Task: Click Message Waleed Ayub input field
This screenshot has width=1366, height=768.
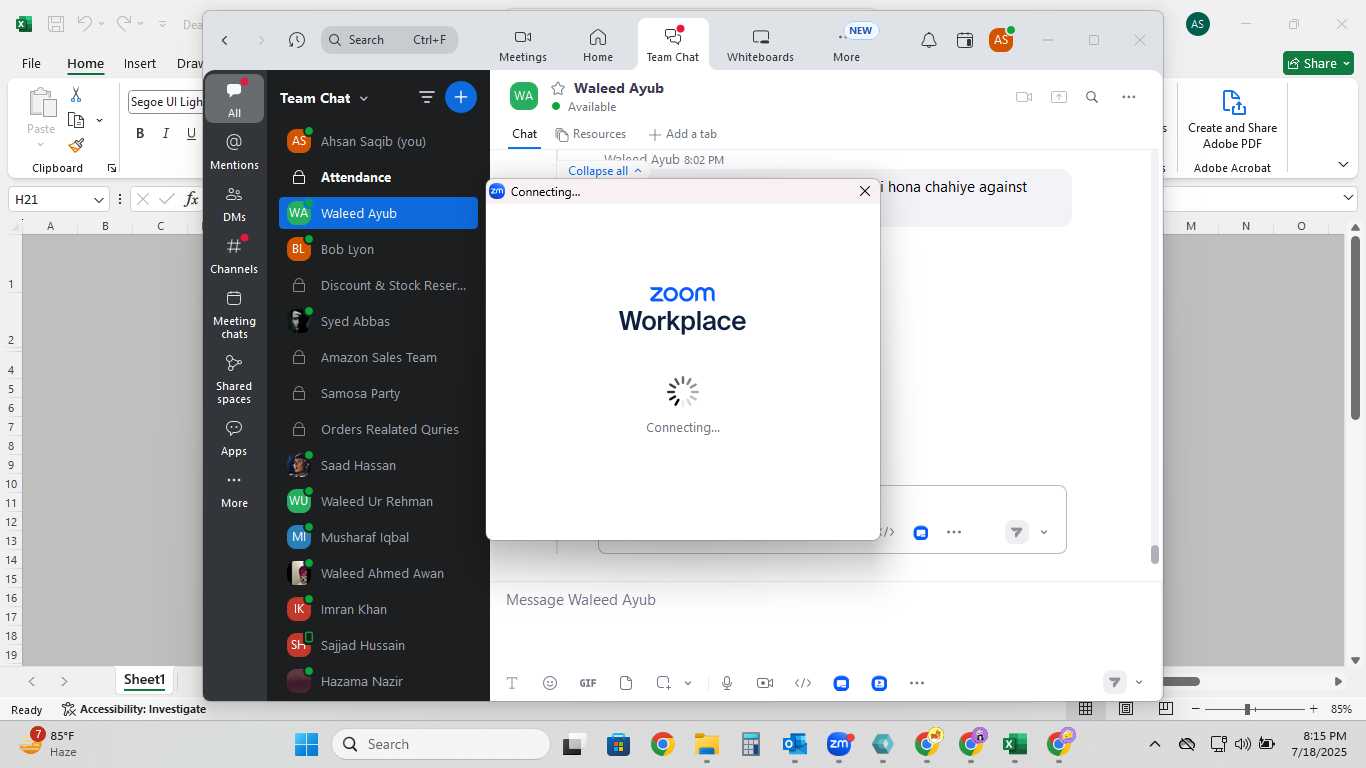Action: 826,600
